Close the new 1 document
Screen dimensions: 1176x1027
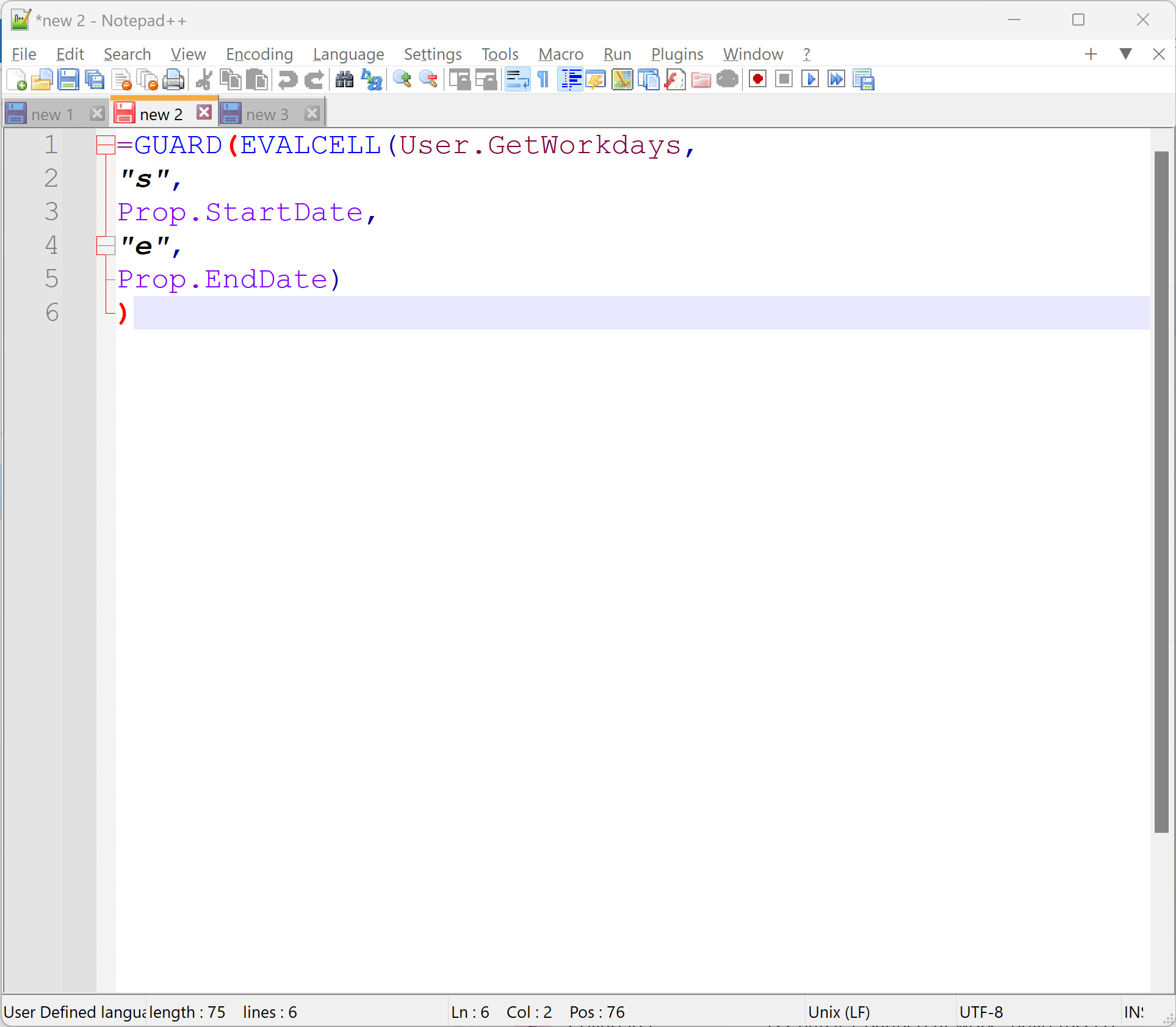[x=97, y=114]
